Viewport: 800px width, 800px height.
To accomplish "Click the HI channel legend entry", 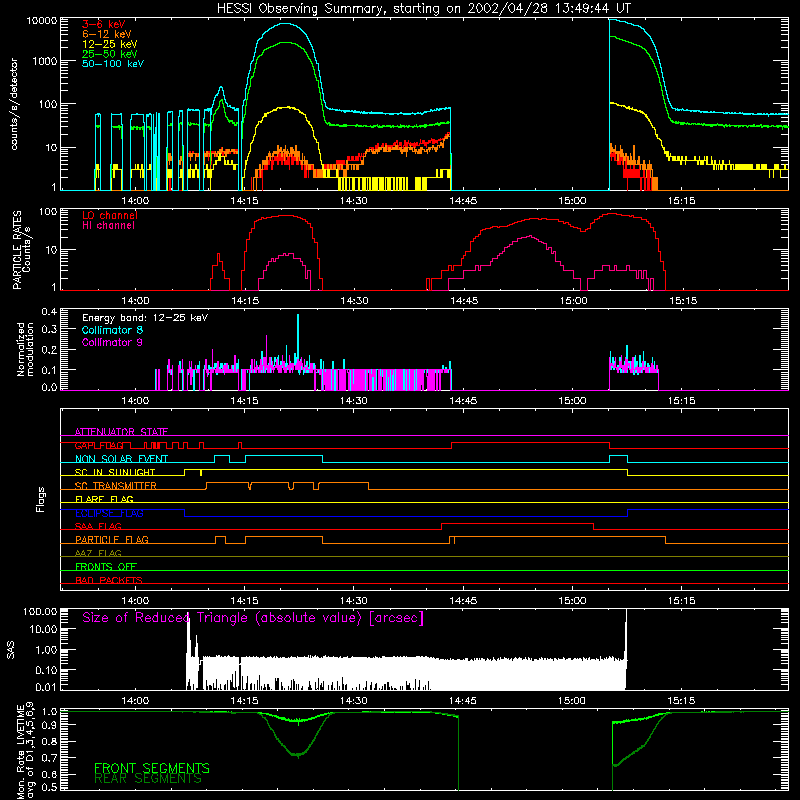I will pos(108,226).
